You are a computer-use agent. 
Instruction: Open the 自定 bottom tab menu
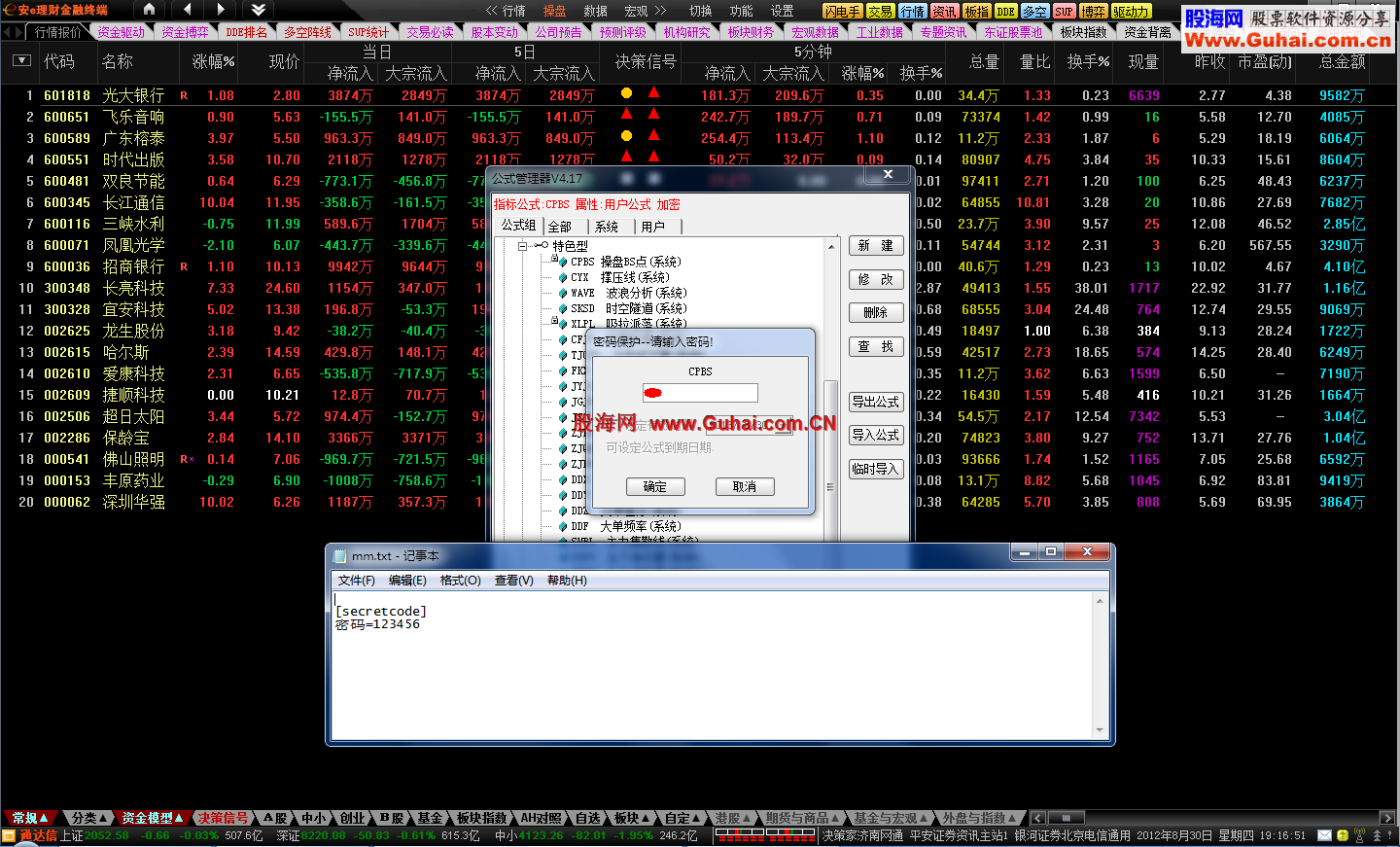pyautogui.click(x=682, y=818)
